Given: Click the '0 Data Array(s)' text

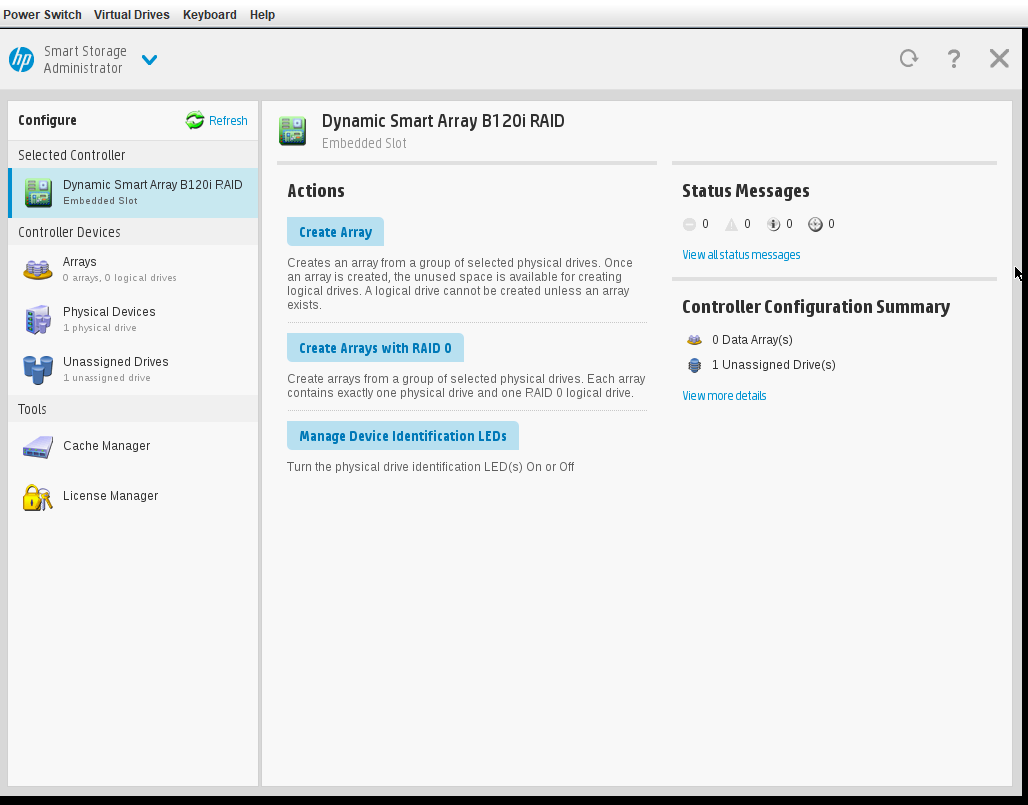Looking at the screenshot, I should [x=752, y=340].
